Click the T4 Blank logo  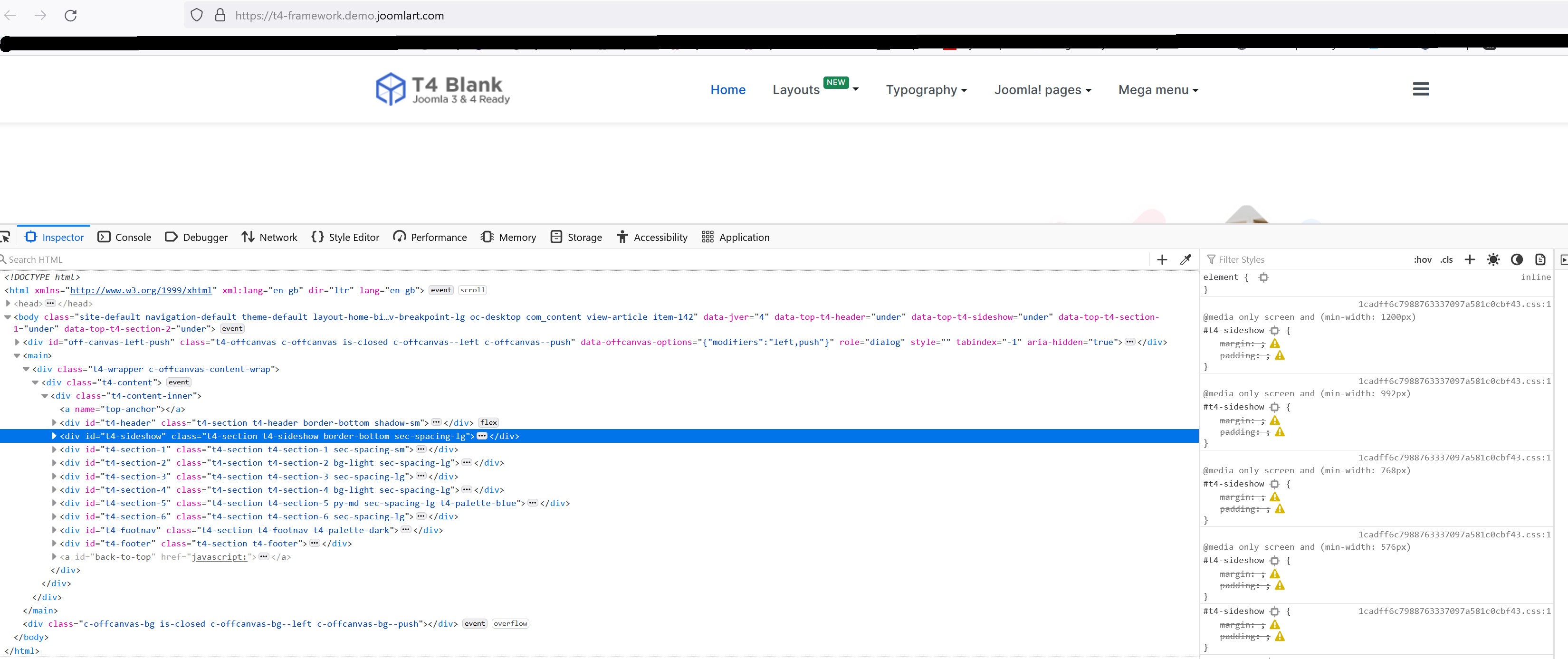tap(442, 89)
